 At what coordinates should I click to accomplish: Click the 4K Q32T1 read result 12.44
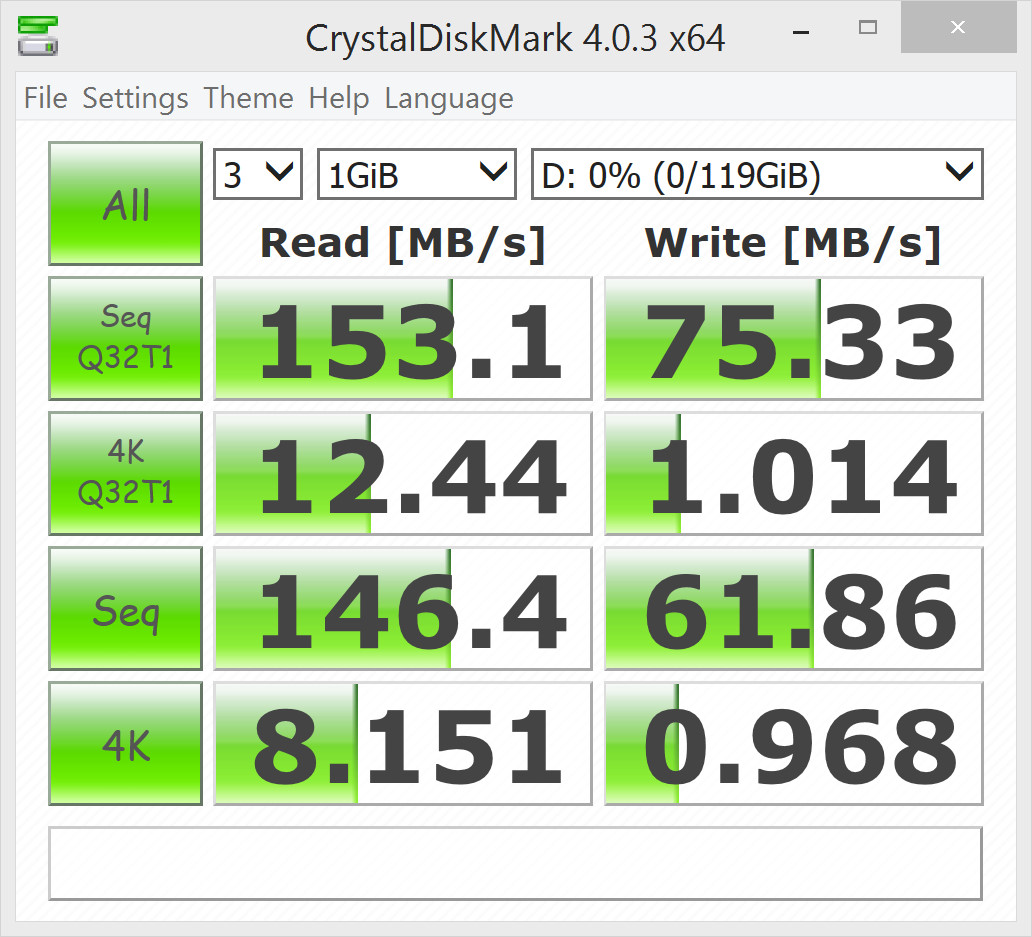coord(403,473)
